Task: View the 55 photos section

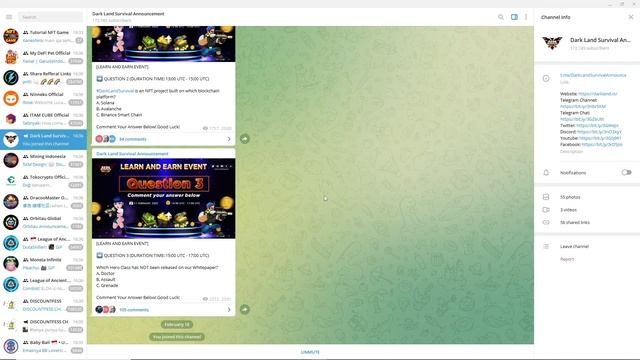Action: 587,197
